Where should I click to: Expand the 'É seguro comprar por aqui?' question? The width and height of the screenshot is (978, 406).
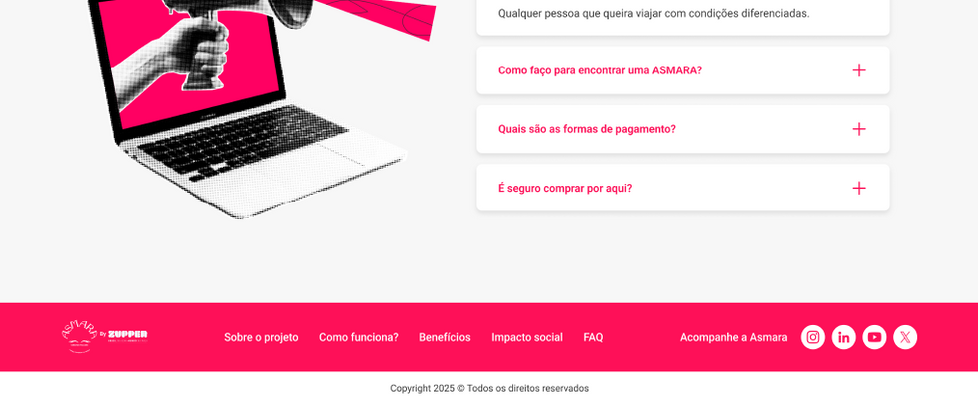(x=683, y=188)
